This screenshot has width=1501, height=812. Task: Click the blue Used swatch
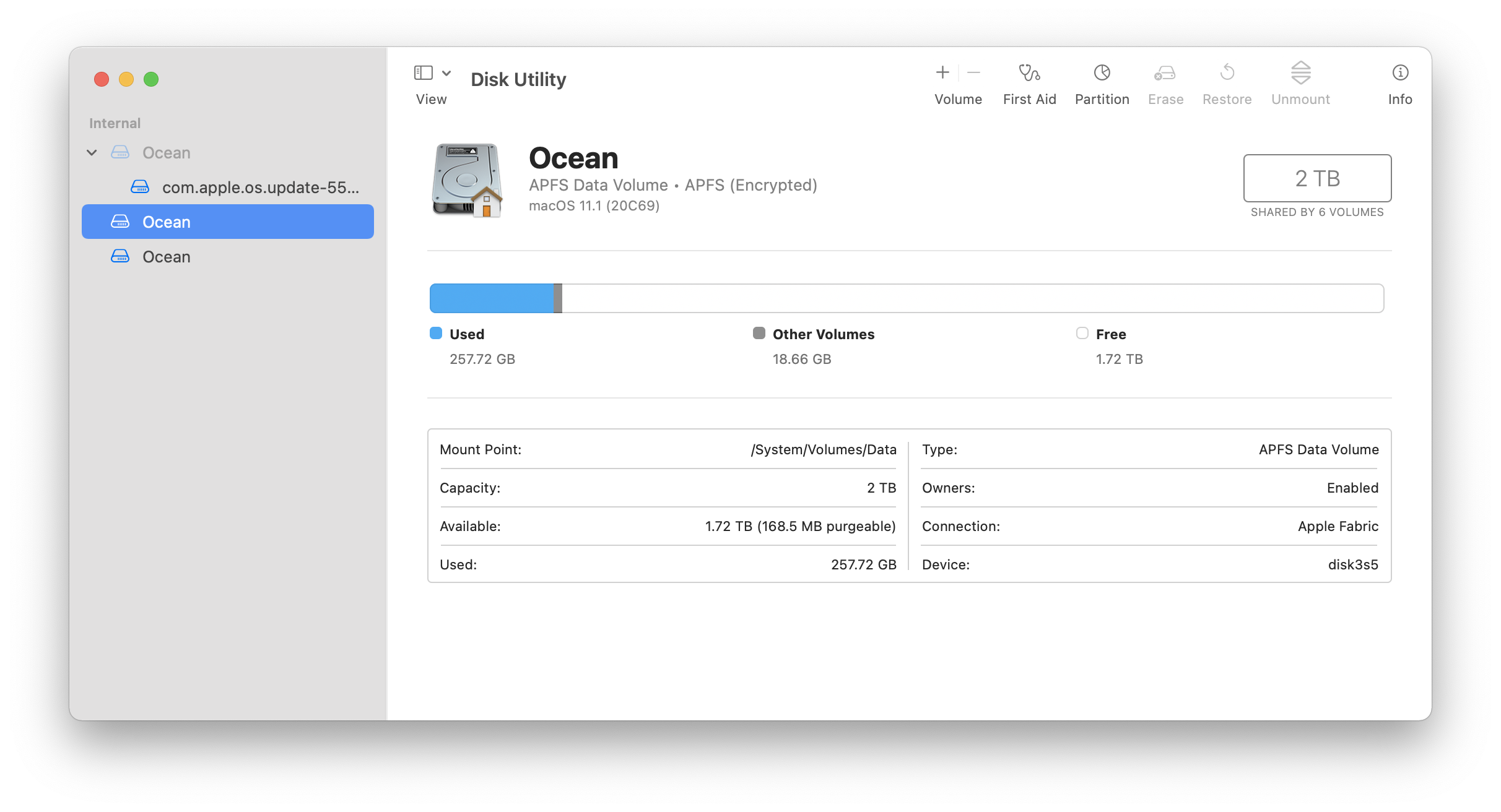click(x=436, y=334)
